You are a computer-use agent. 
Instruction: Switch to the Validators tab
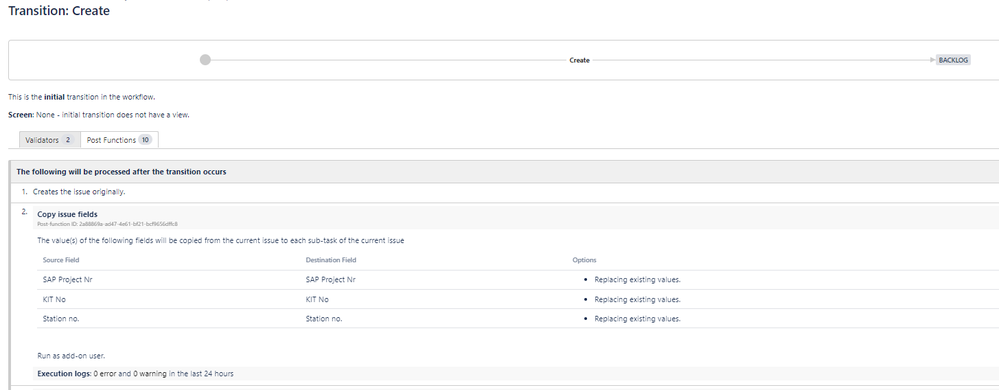50,140
